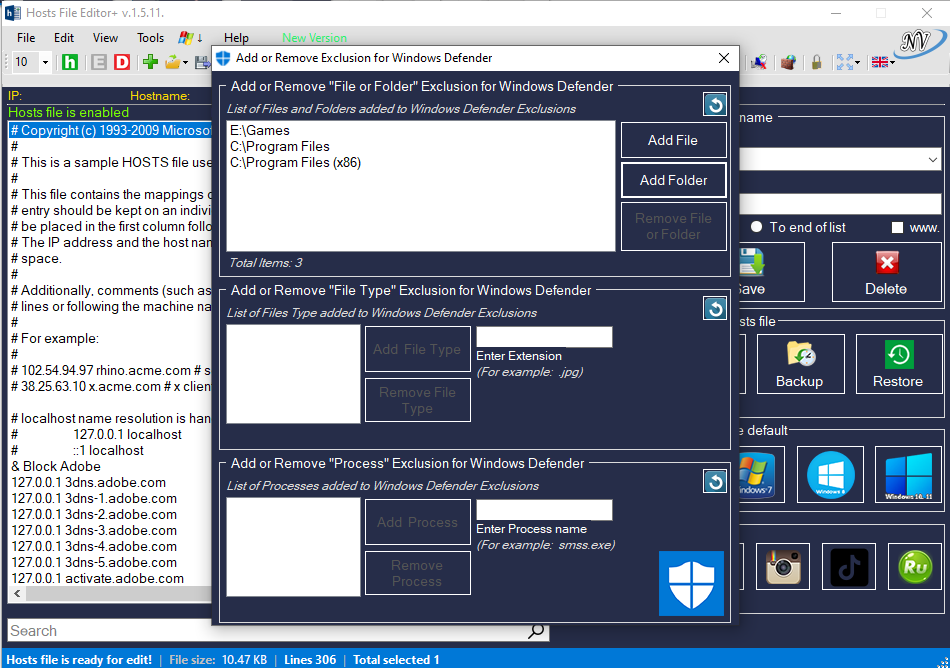The image size is (950, 668).
Task: Open the Edit menu
Action: [64, 38]
